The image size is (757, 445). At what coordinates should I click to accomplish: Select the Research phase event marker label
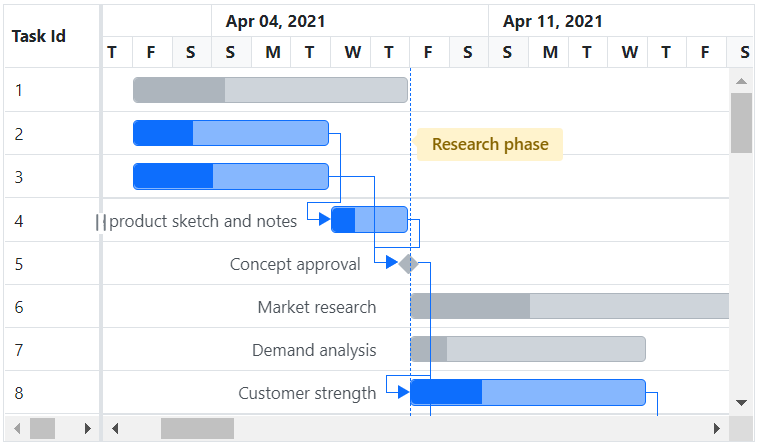tap(490, 144)
